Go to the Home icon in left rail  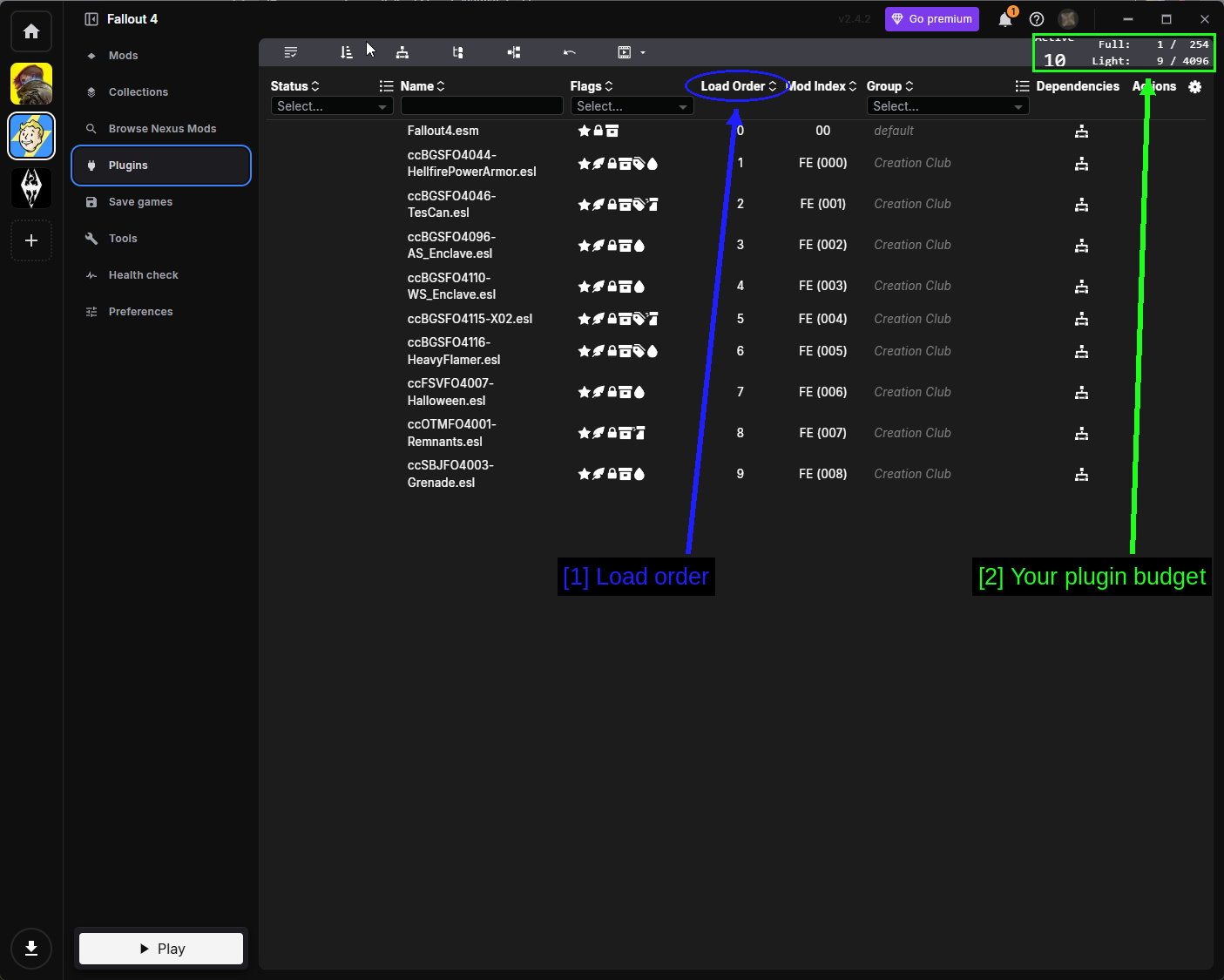pos(31,31)
